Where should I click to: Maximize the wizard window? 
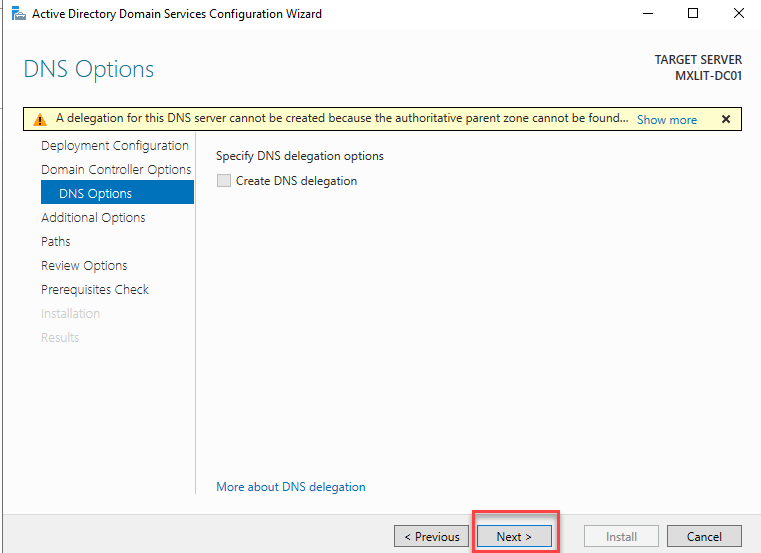pos(693,14)
